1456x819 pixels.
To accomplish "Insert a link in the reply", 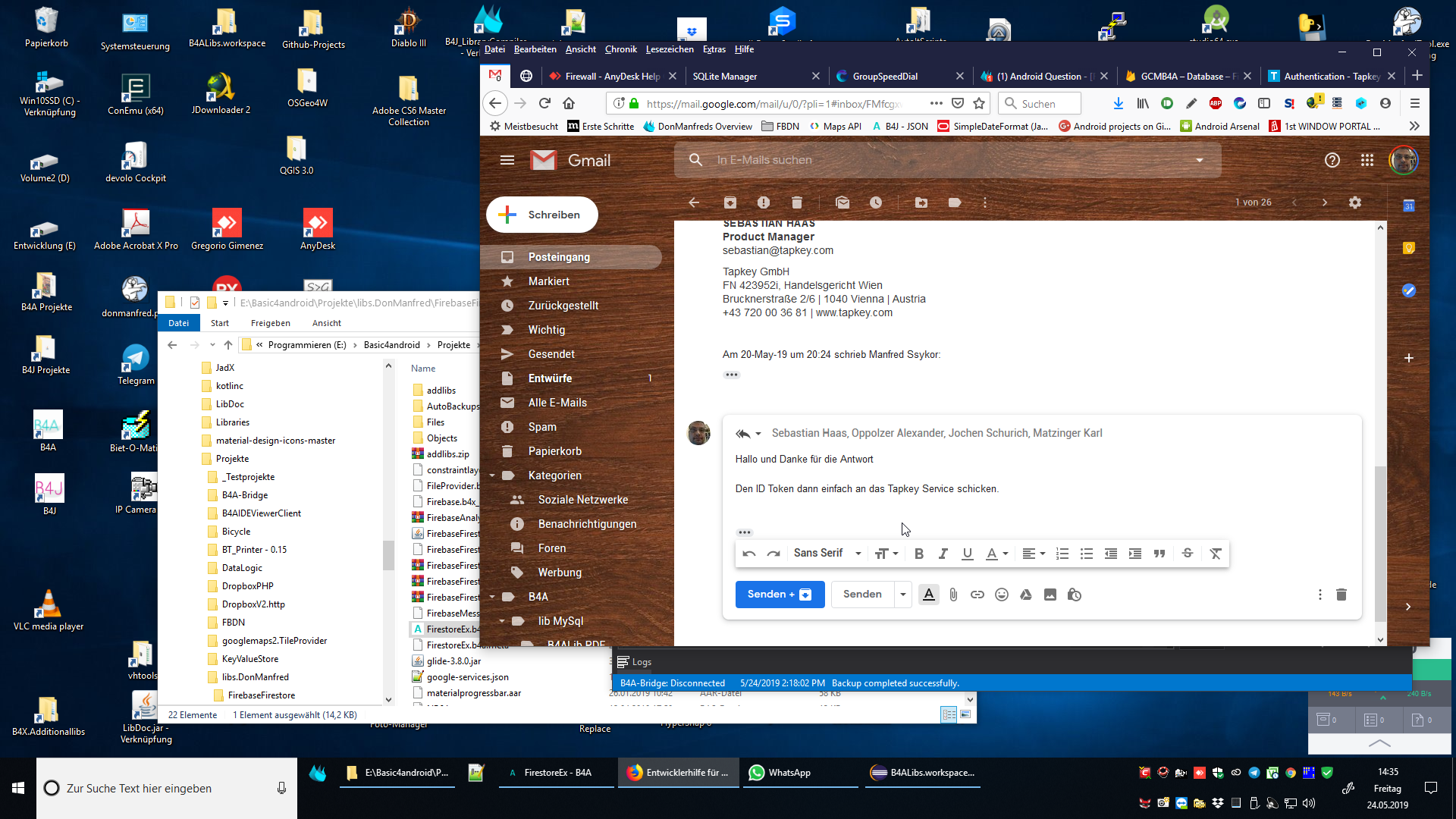I will [x=977, y=595].
